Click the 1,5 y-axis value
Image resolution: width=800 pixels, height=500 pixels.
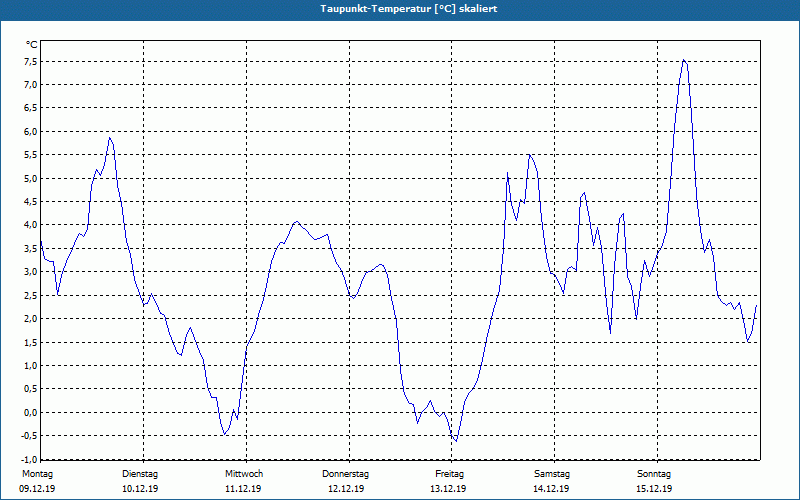(x=31, y=342)
